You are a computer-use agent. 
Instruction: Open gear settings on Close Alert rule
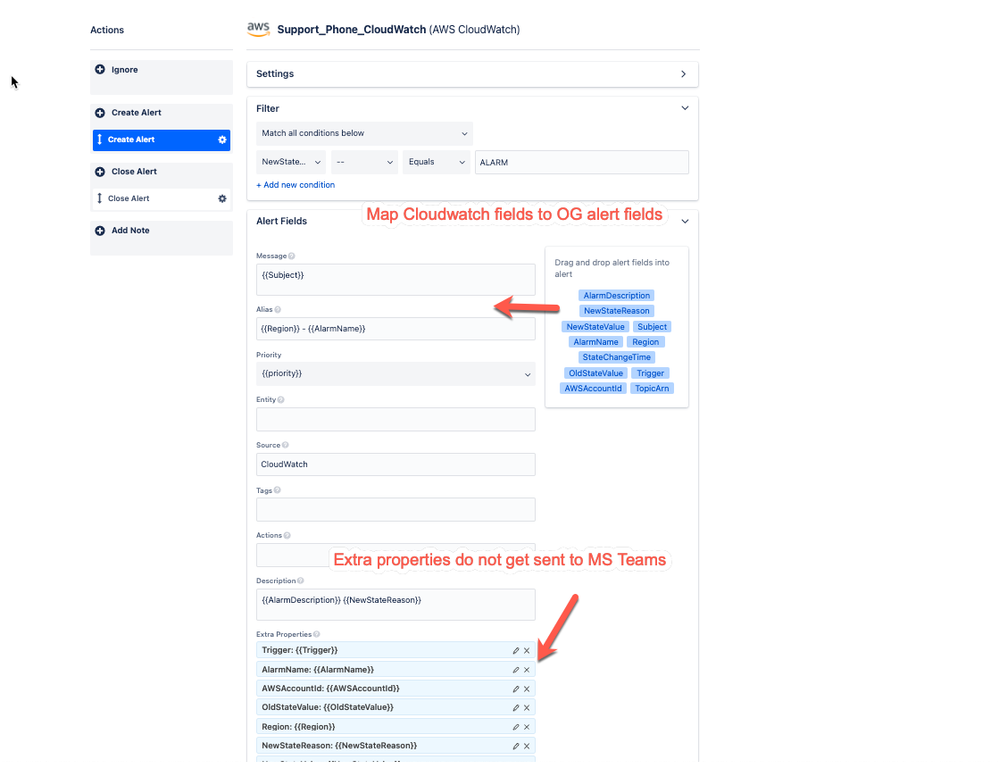click(x=222, y=198)
